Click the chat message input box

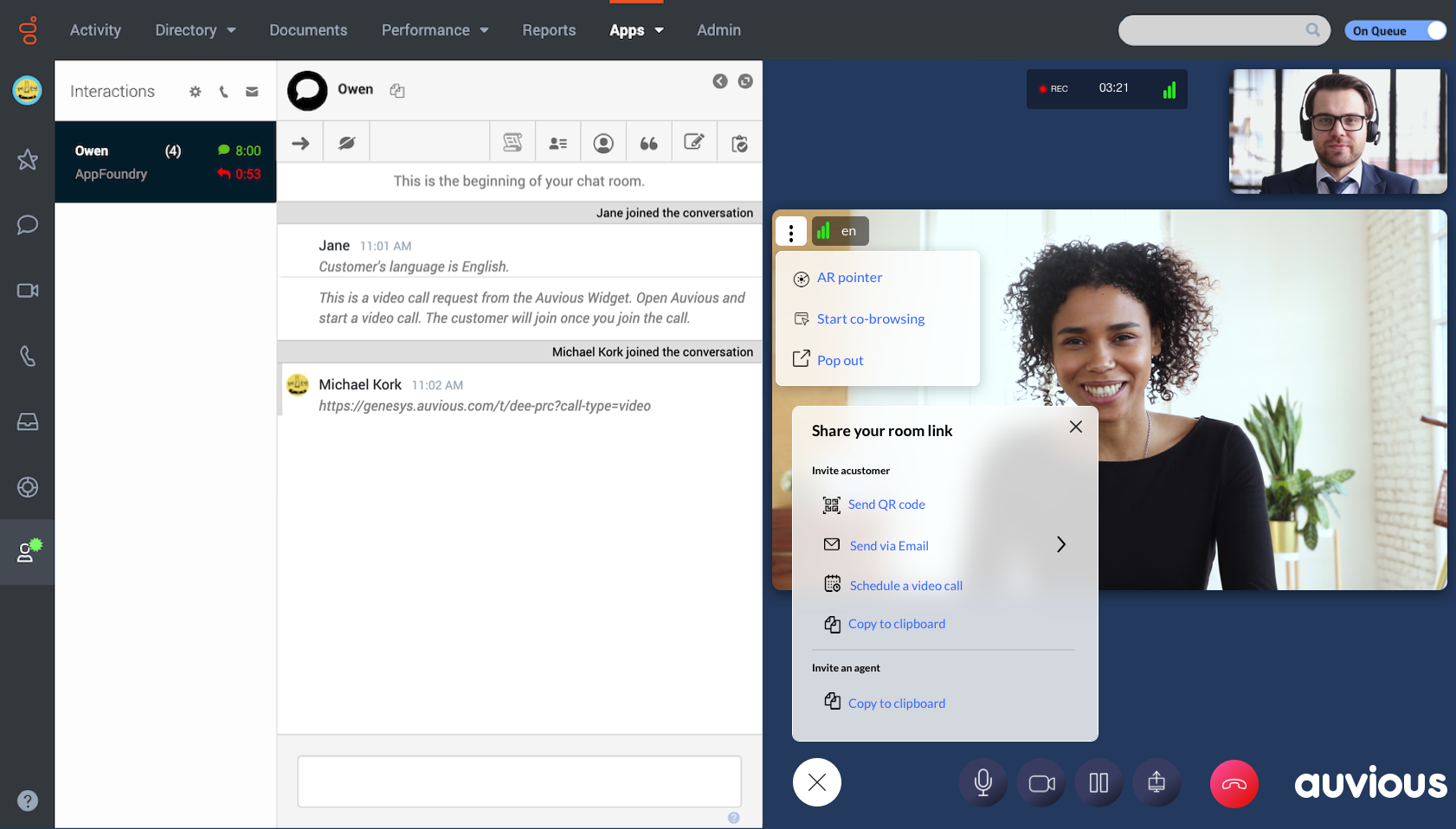coord(519,781)
